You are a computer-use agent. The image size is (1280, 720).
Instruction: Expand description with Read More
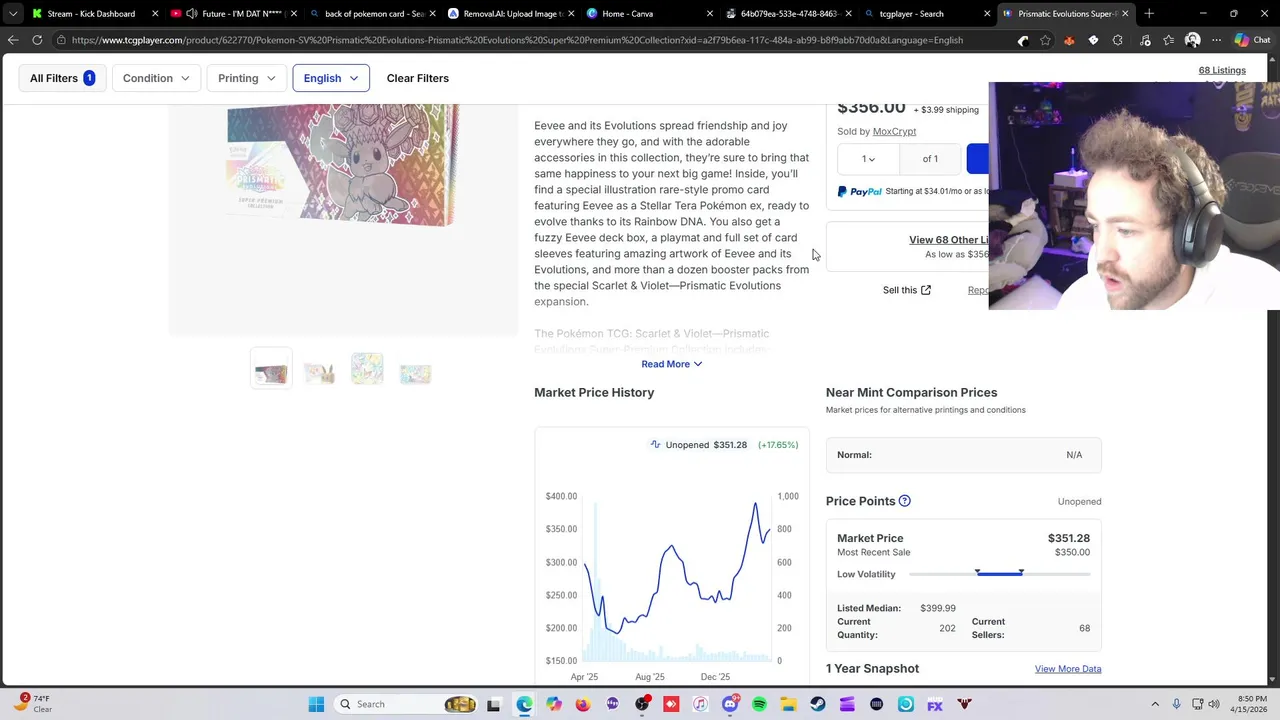tap(671, 364)
